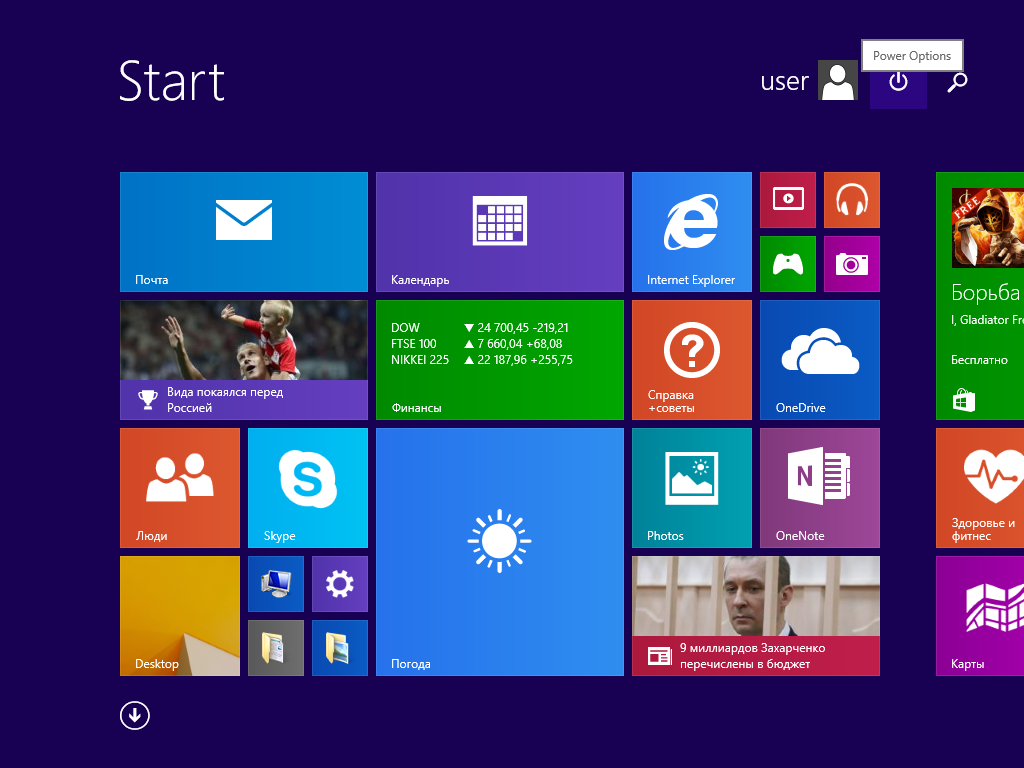Open the This PC computer tile
Screen dimensions: 1024x768
coord(276,584)
